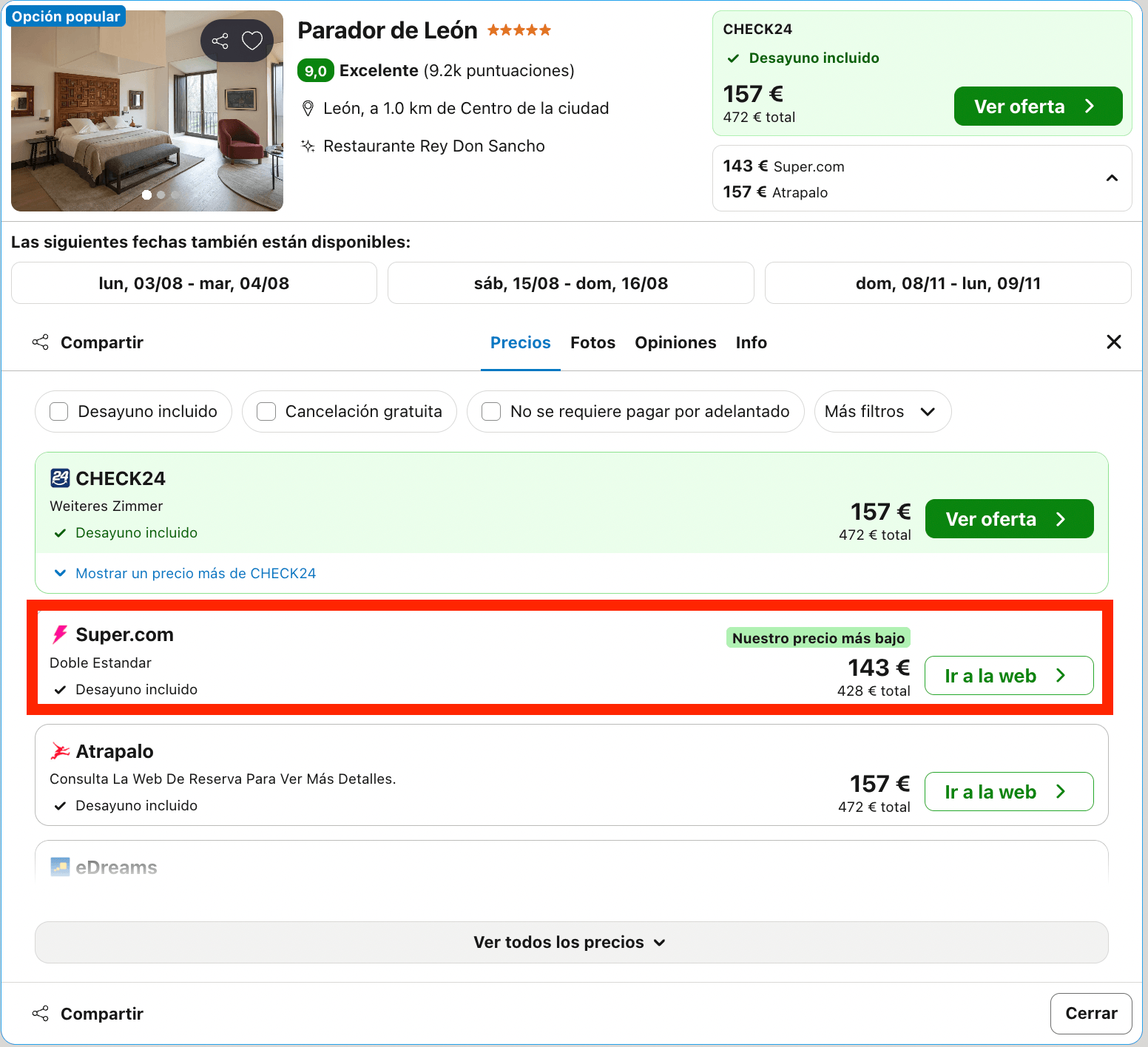Viewport: 1148px width, 1047px height.
Task: Click the Super.com lightning logo icon
Action: click(x=60, y=634)
